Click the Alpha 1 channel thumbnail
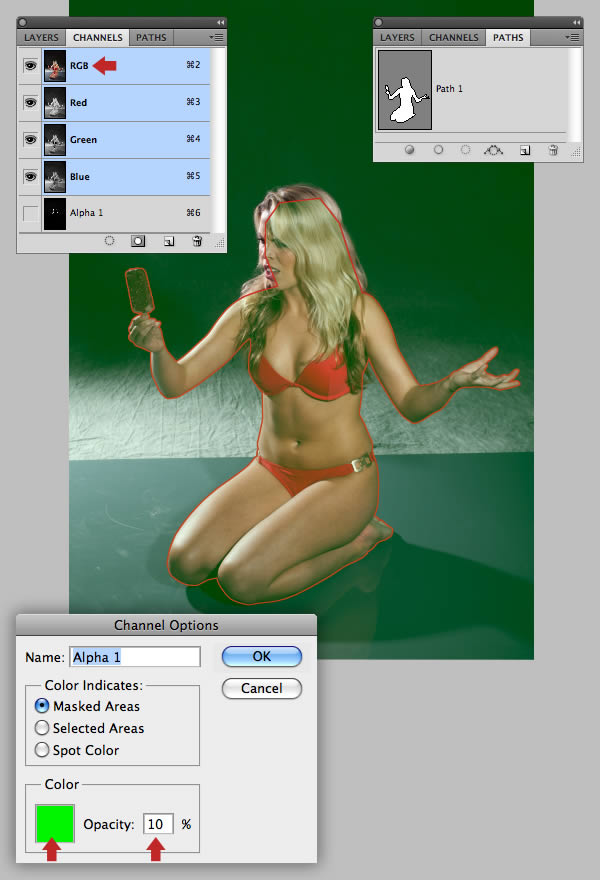This screenshot has width=600, height=880. 55,213
